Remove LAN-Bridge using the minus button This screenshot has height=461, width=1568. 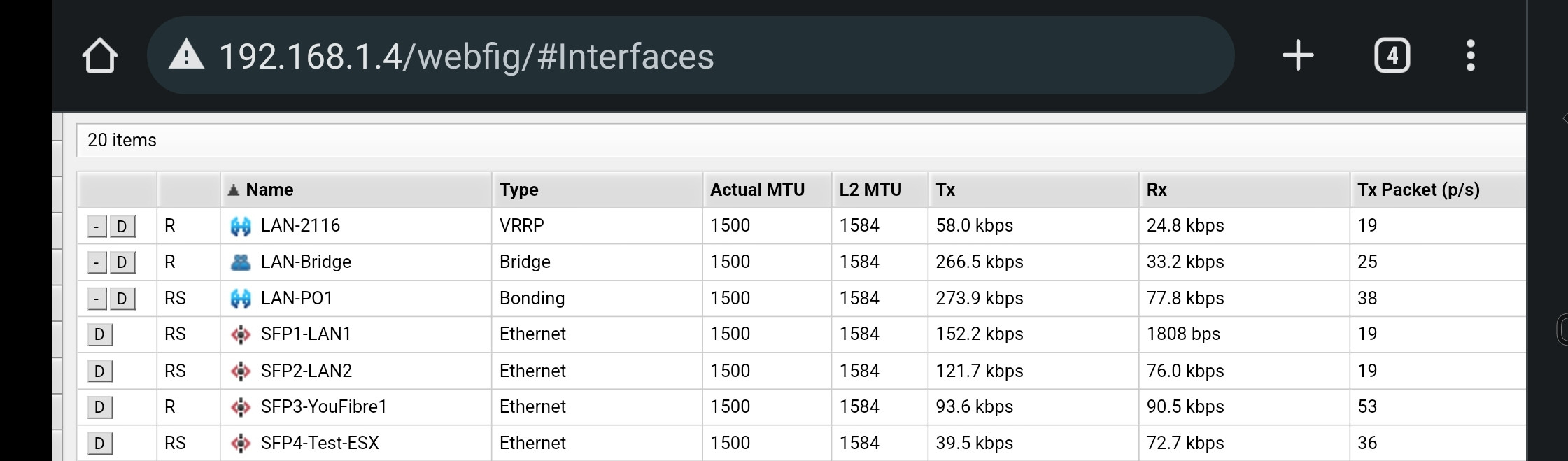97,262
